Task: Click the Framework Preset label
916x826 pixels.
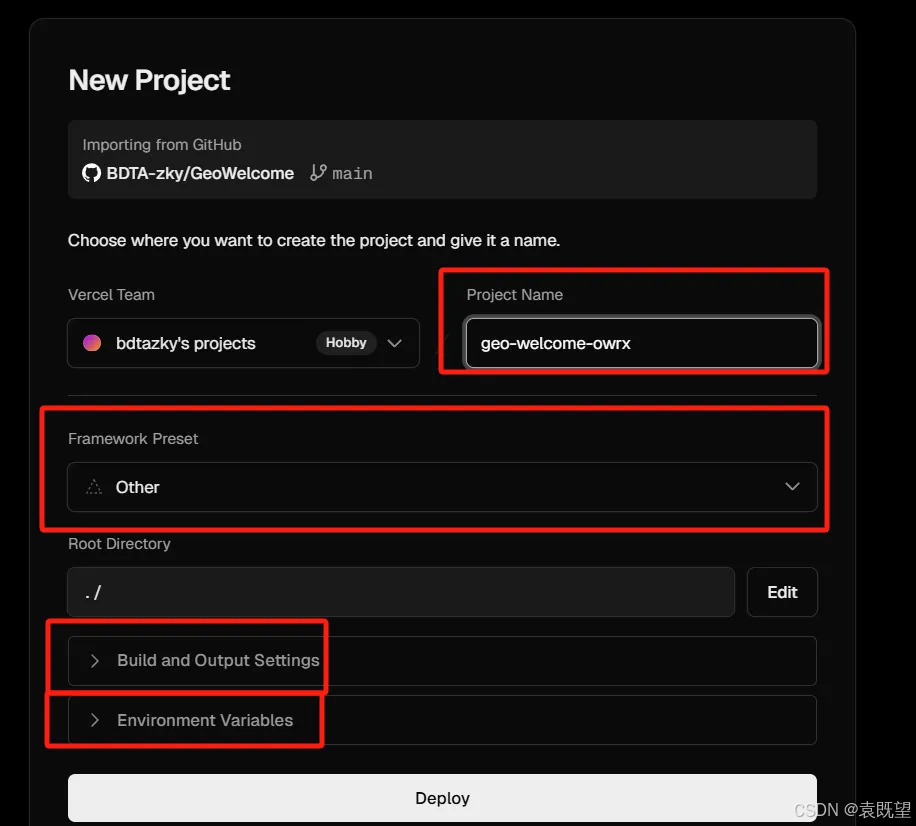Action: pos(133,439)
